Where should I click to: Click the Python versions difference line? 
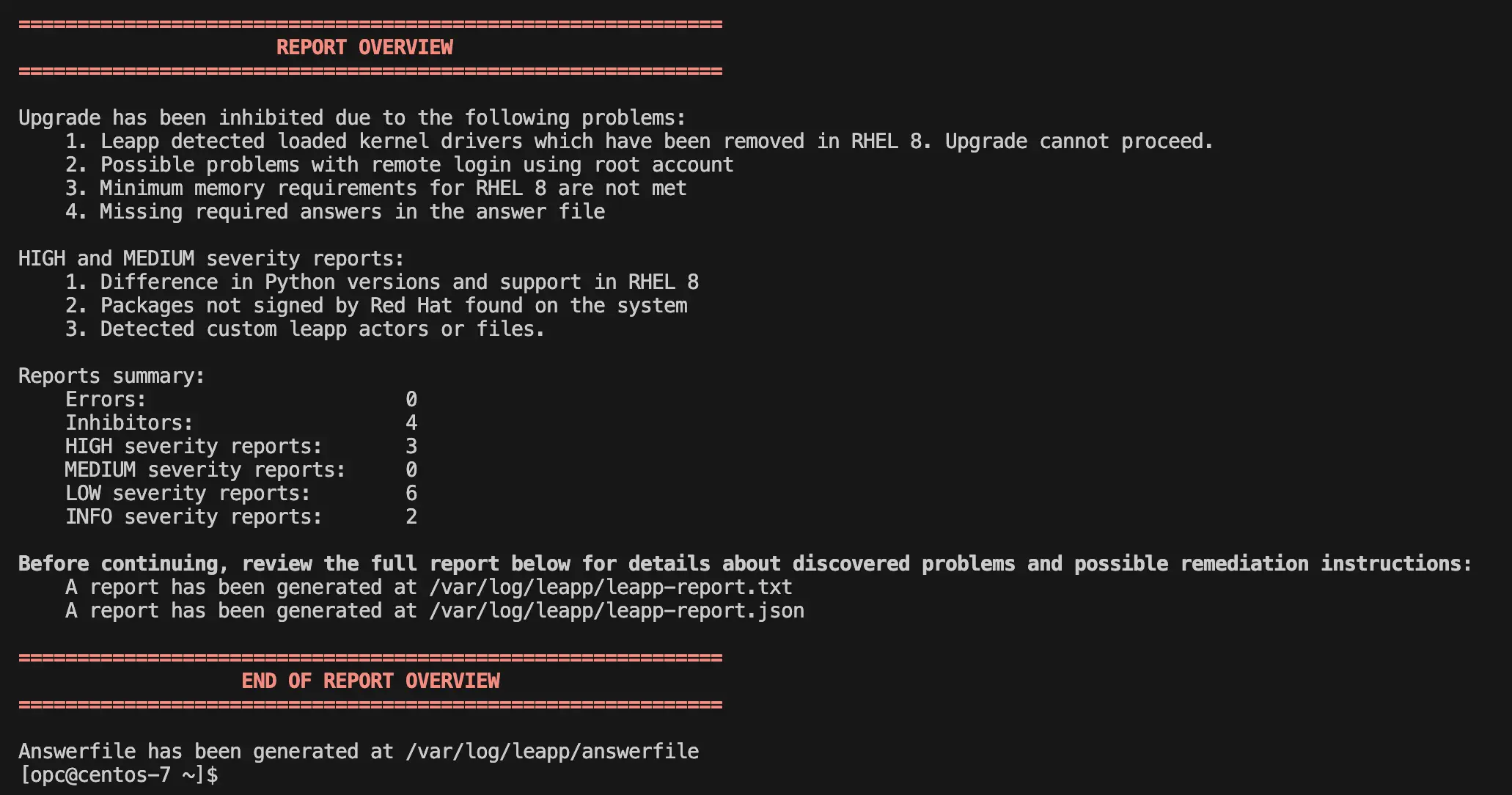click(382, 282)
